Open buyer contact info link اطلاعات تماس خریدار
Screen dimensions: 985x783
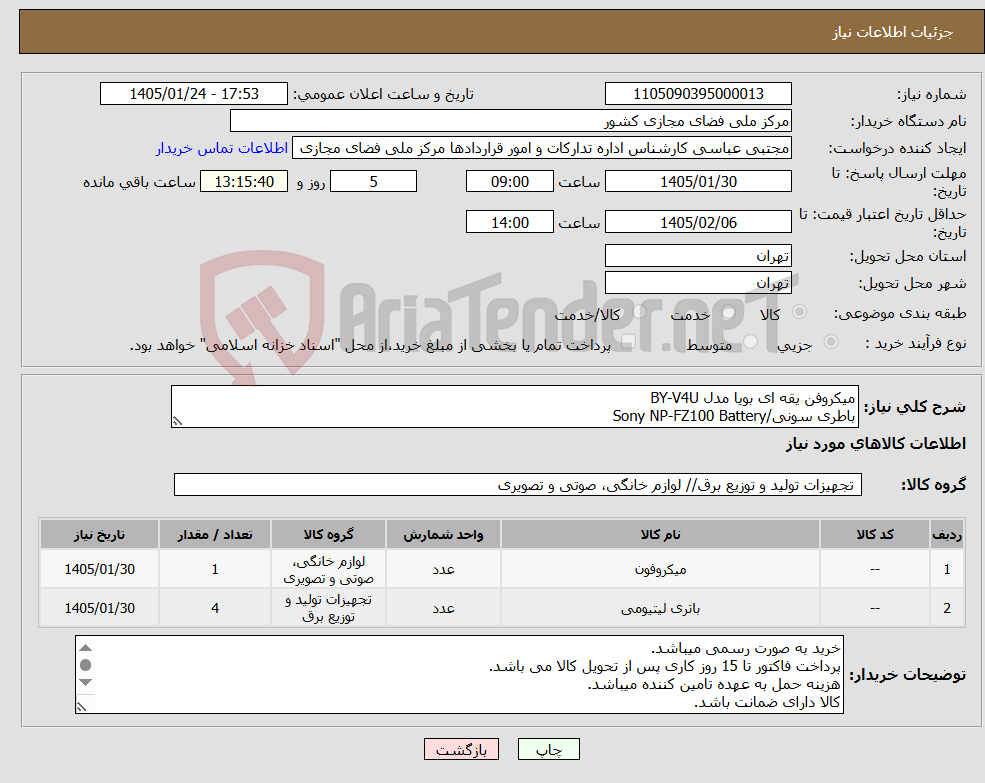point(222,148)
